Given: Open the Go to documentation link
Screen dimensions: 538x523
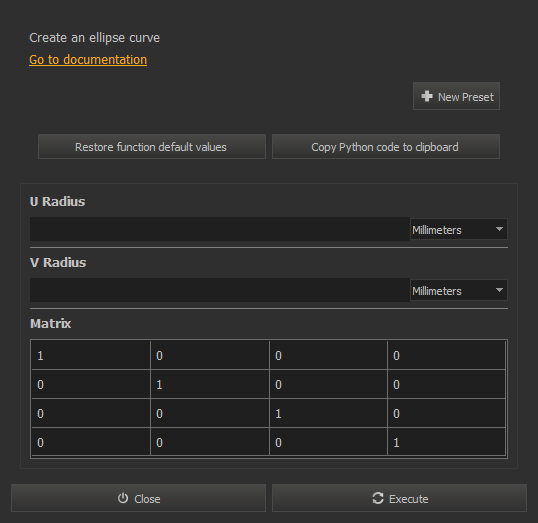Looking at the screenshot, I should (88, 60).
